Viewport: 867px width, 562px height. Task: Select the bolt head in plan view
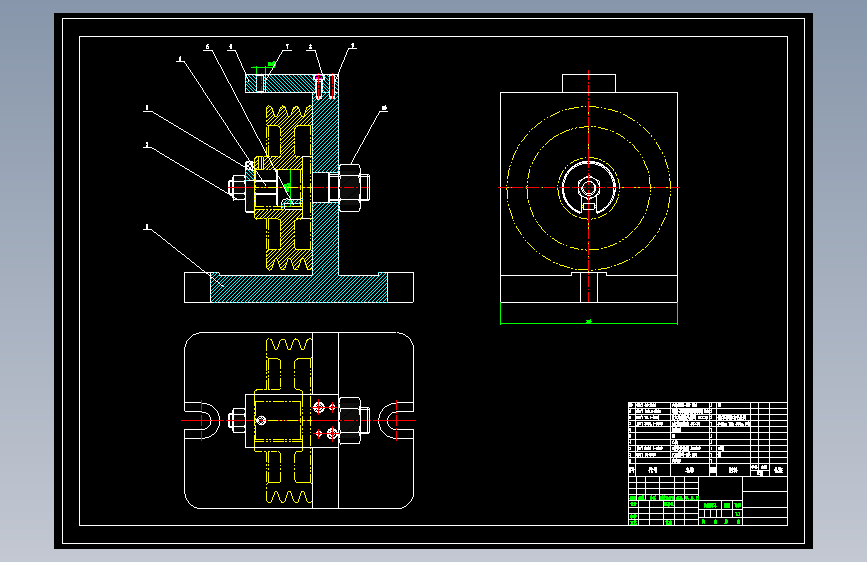coord(237,421)
